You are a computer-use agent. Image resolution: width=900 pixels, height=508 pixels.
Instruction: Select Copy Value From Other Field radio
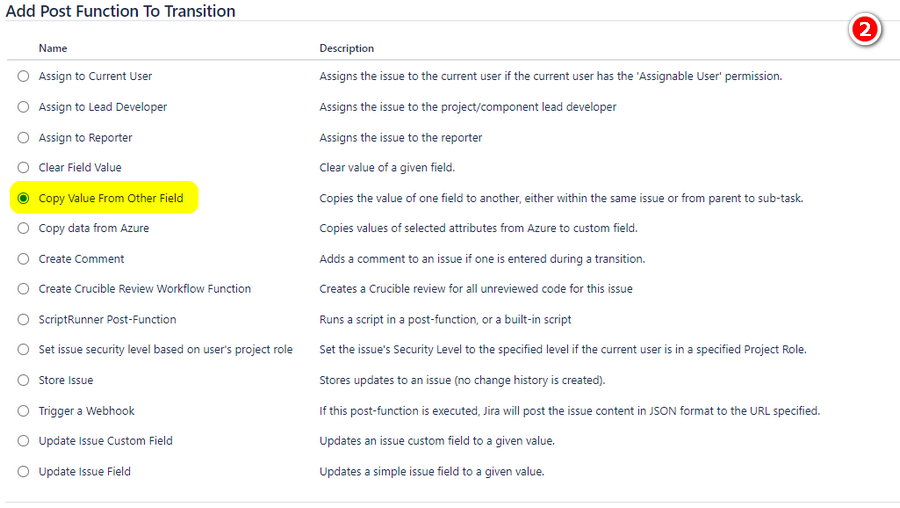[23, 198]
